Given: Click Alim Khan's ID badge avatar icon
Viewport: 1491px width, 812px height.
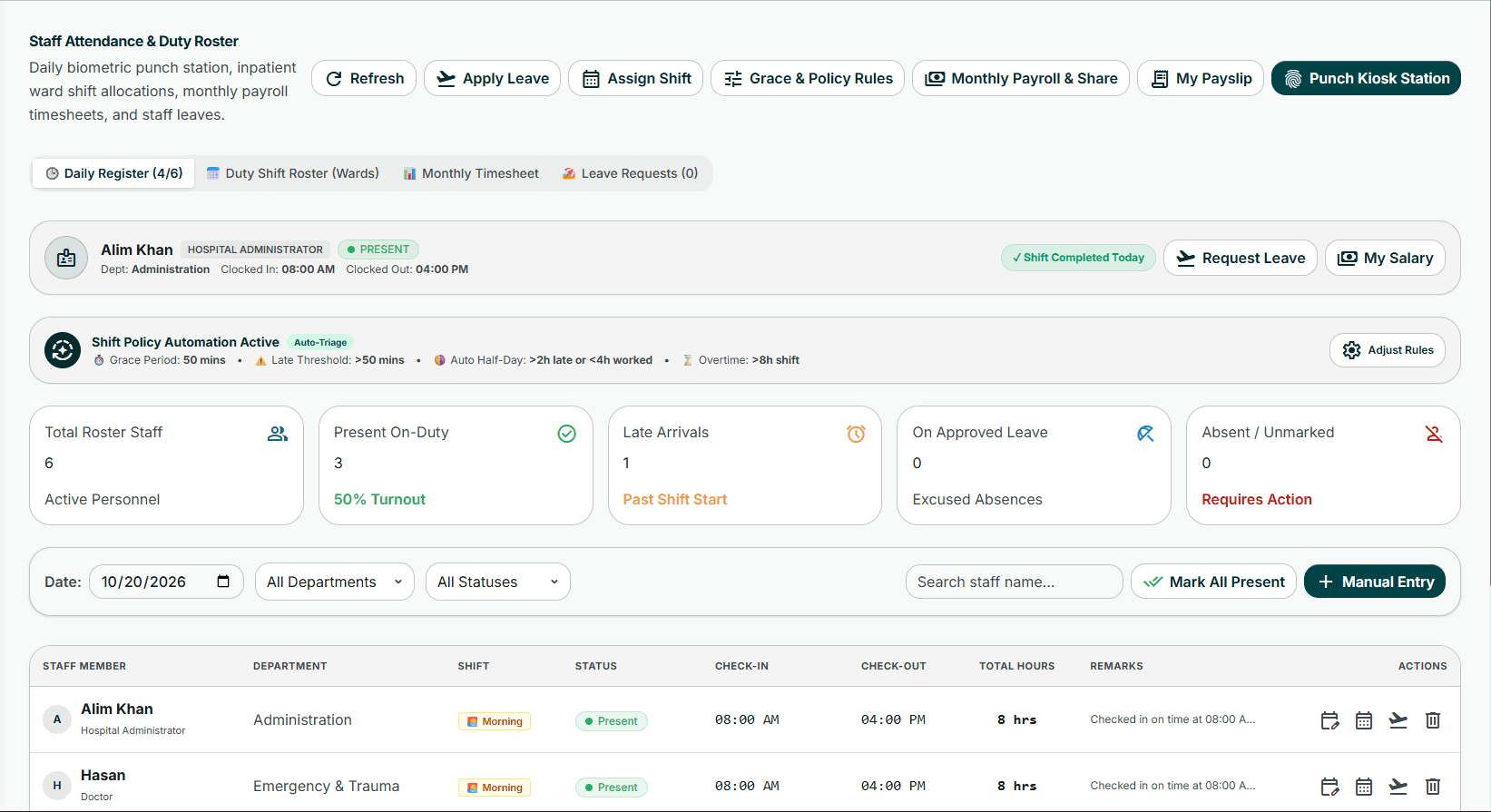Looking at the screenshot, I should click(x=66, y=258).
